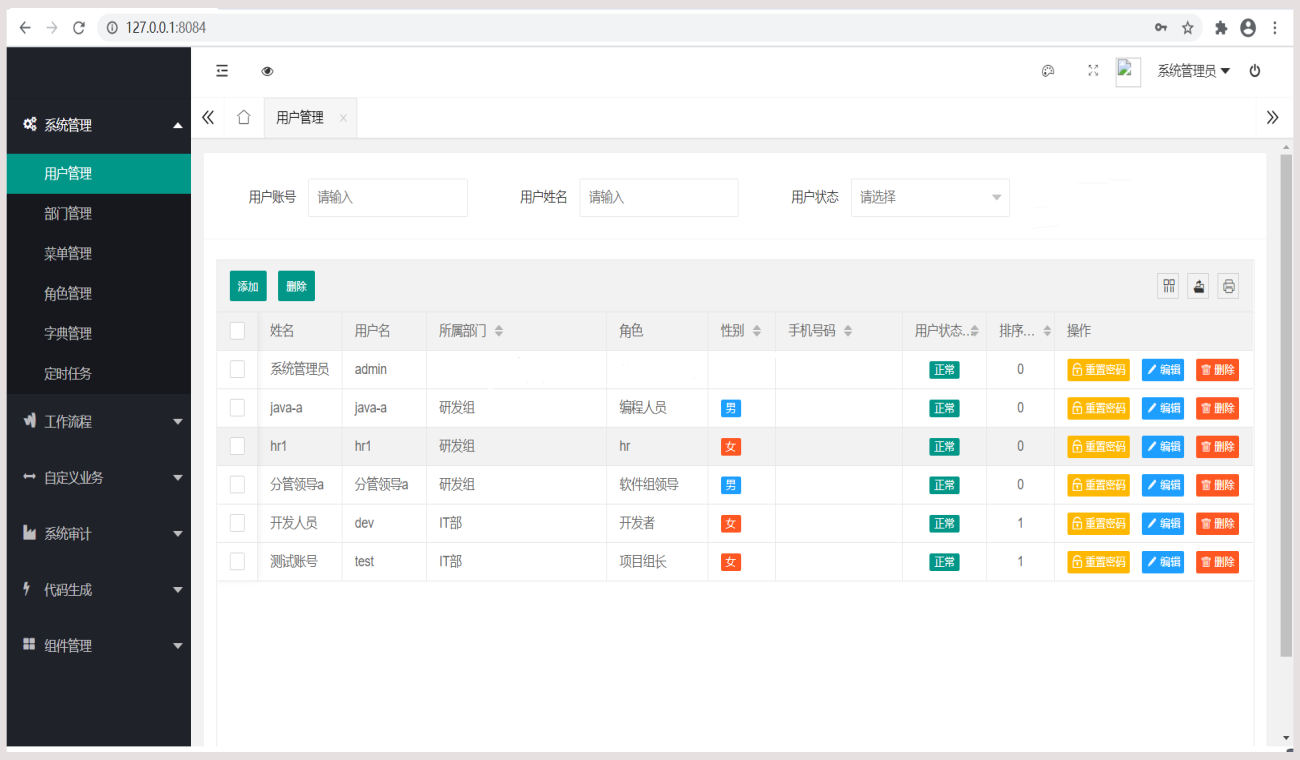Viewport: 1300px width, 760px height.
Task: Expand the 自定义业务 sidebar group
Action: (98, 477)
